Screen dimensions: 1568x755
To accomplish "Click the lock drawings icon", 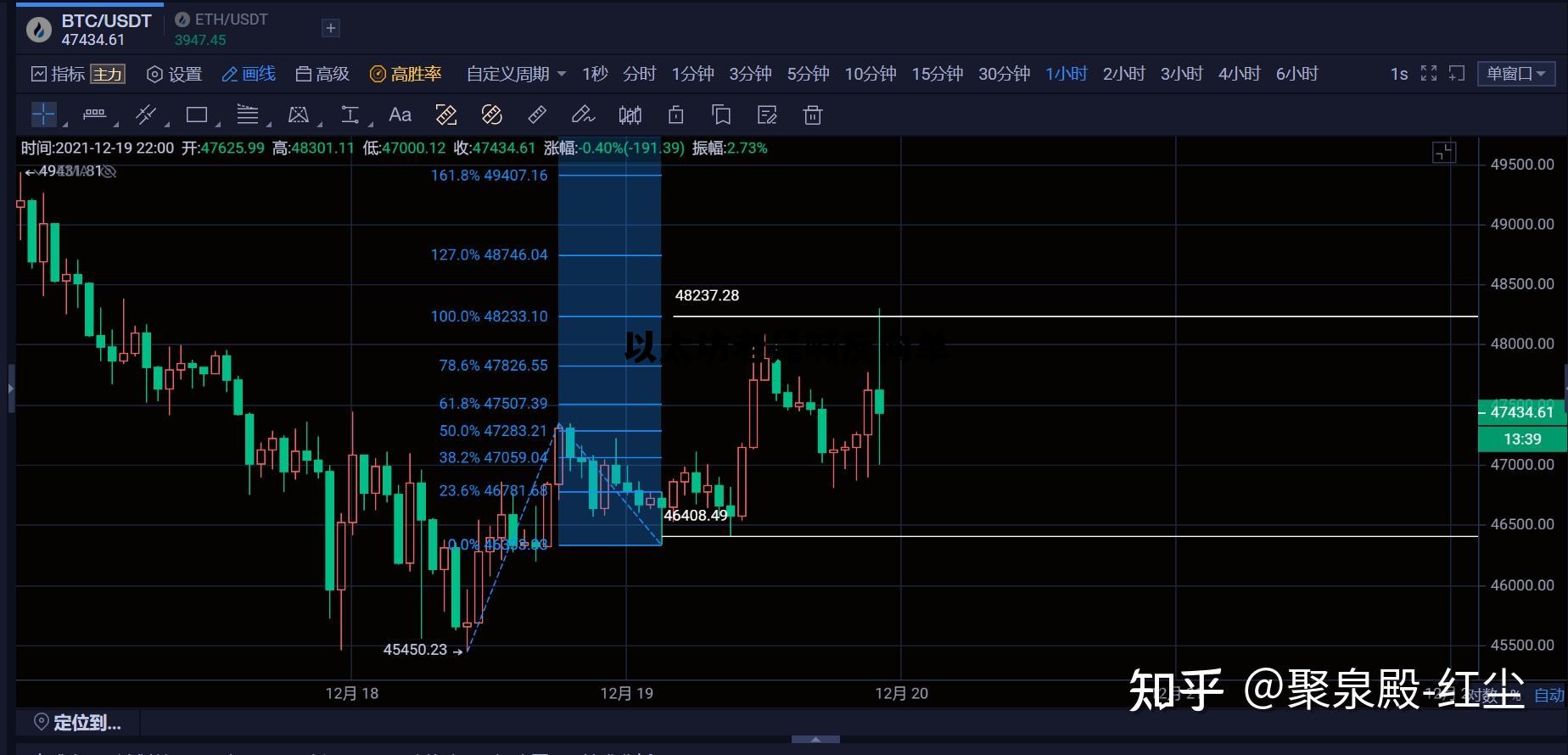I will [x=675, y=115].
